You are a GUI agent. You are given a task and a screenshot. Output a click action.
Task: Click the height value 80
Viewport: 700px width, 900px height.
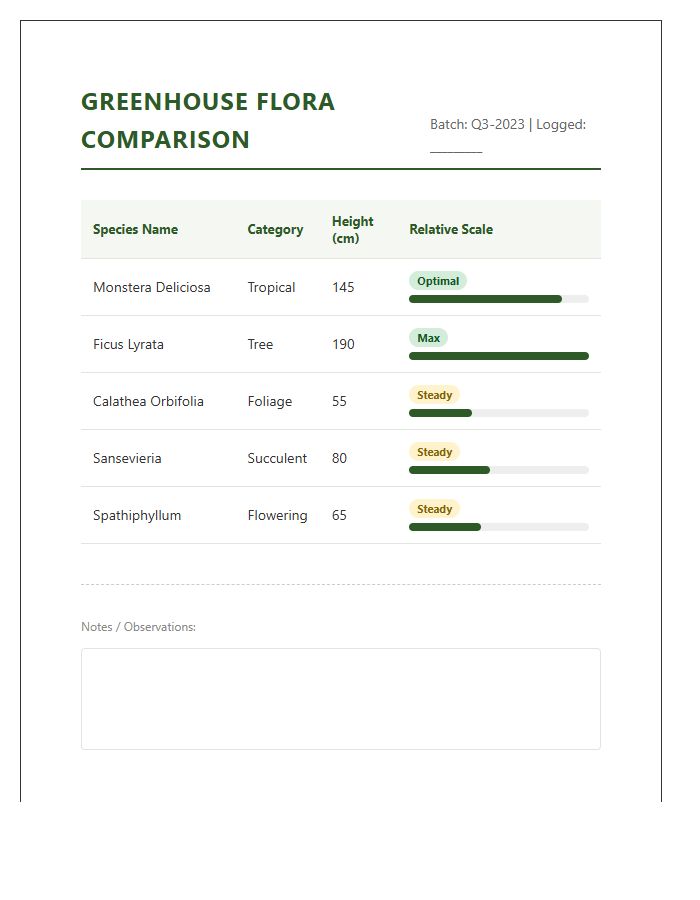tap(339, 458)
